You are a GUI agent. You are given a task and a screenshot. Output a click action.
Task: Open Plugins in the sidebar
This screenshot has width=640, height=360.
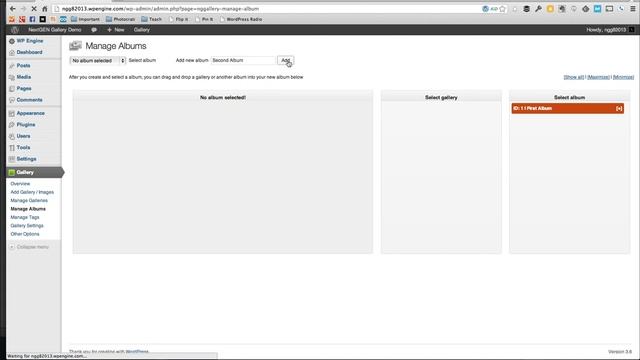[26, 124]
